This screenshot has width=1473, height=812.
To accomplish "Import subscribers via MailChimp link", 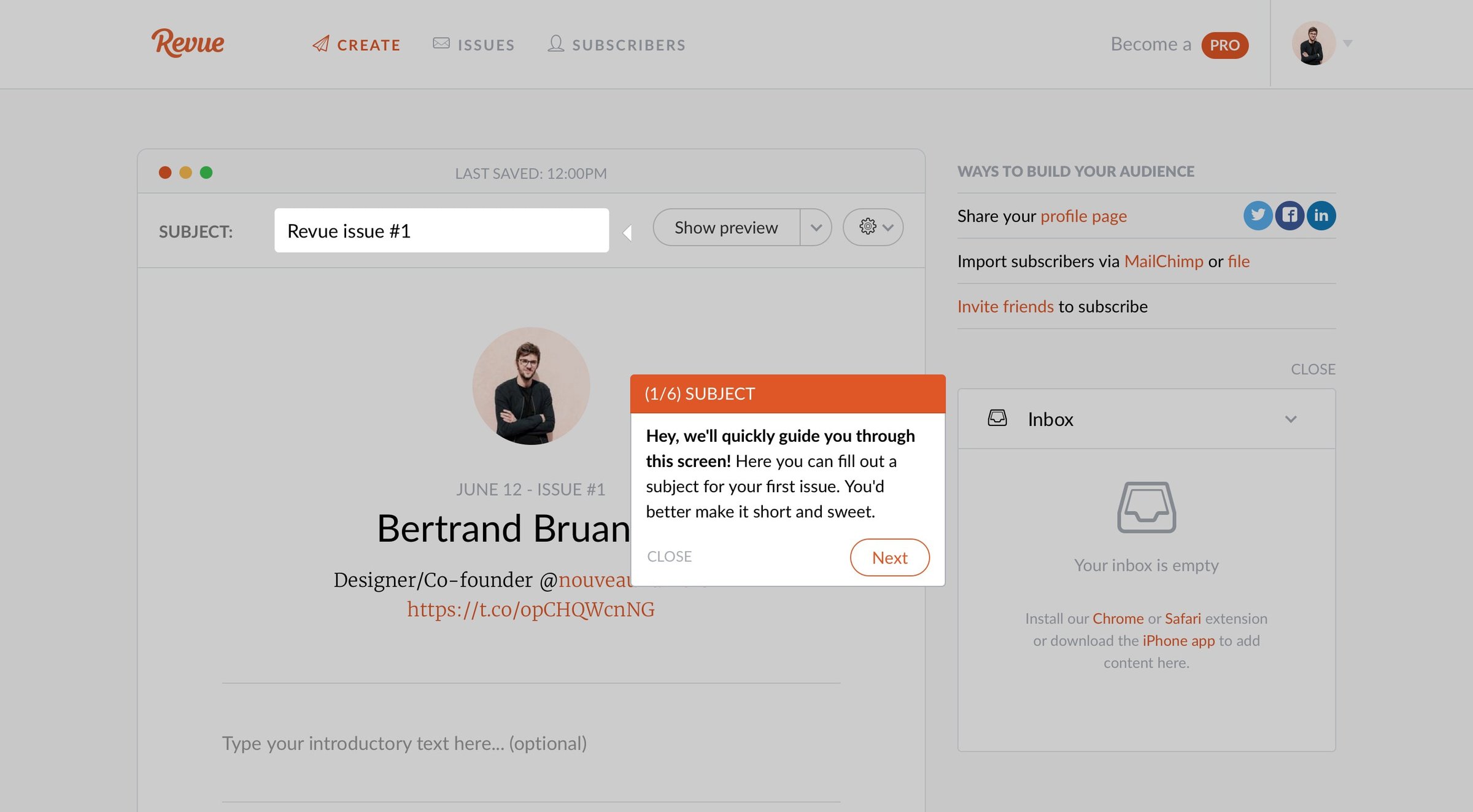I will (x=1164, y=261).
